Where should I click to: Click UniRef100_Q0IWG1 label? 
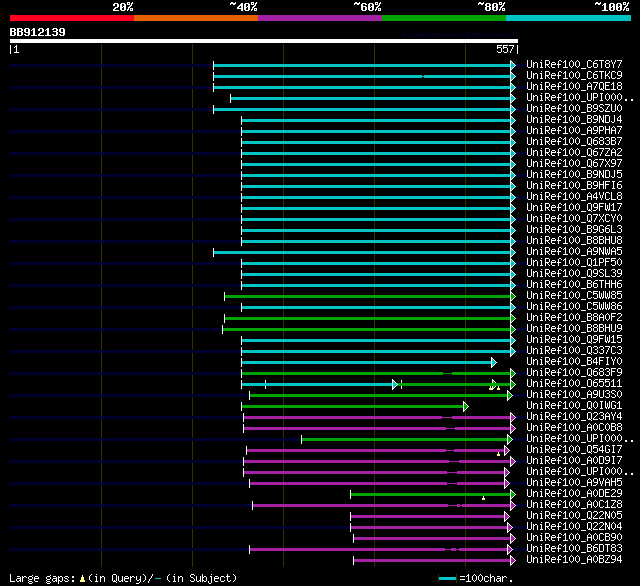coord(574,406)
